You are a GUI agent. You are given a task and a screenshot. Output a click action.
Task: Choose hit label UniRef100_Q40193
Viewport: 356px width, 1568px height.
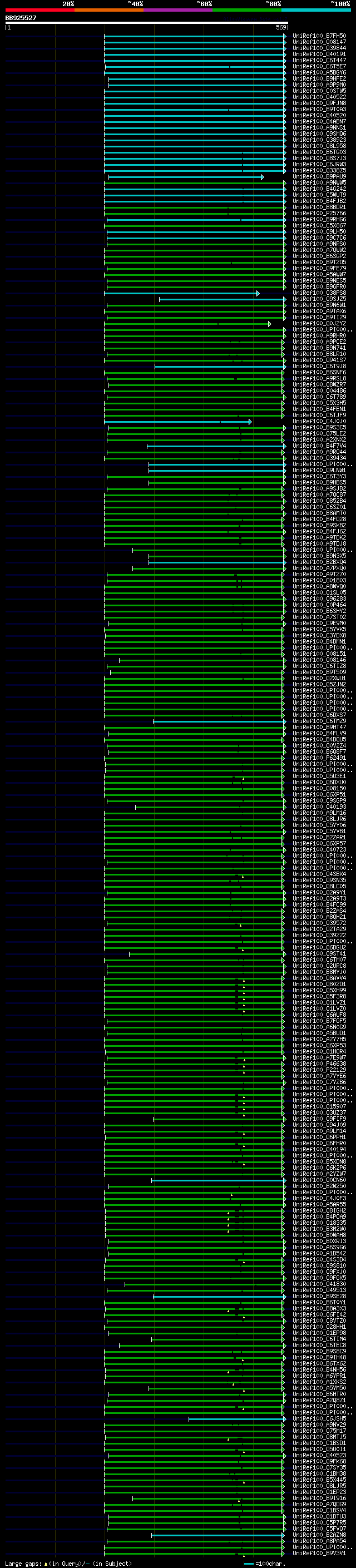coord(319,807)
